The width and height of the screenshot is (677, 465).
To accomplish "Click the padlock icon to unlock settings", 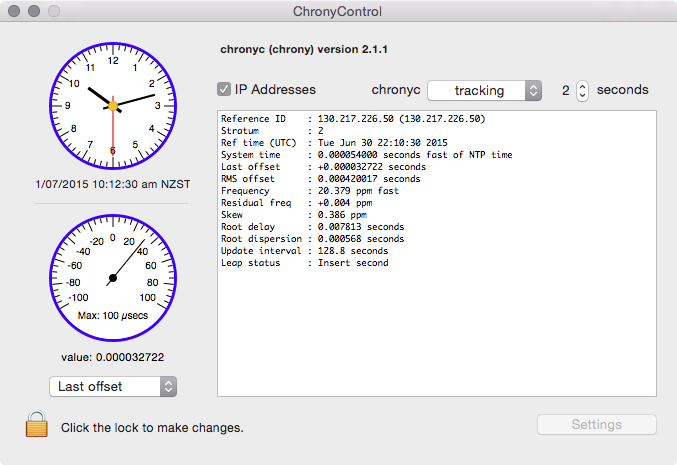I will tap(37, 424).
